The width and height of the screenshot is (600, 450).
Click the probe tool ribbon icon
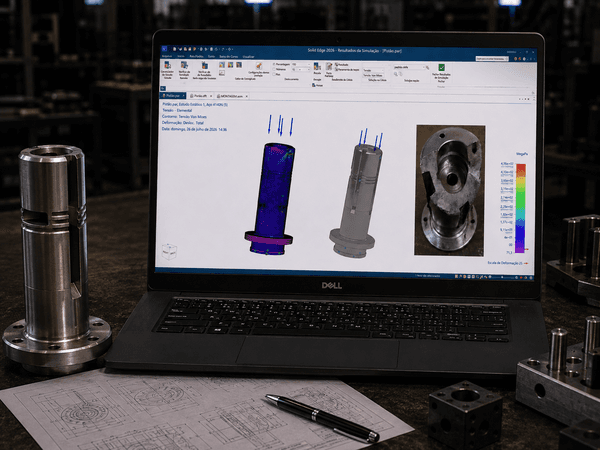pyautogui.click(x=329, y=66)
